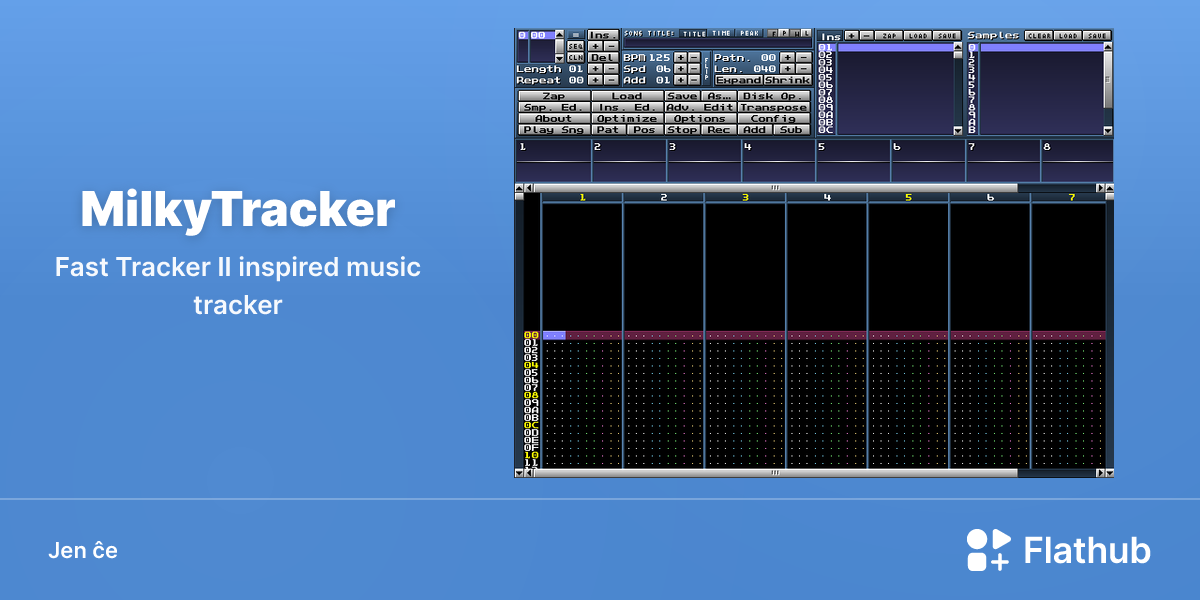Click Zap in the instrument header
Screen dimensions: 1200x600
[x=889, y=35]
